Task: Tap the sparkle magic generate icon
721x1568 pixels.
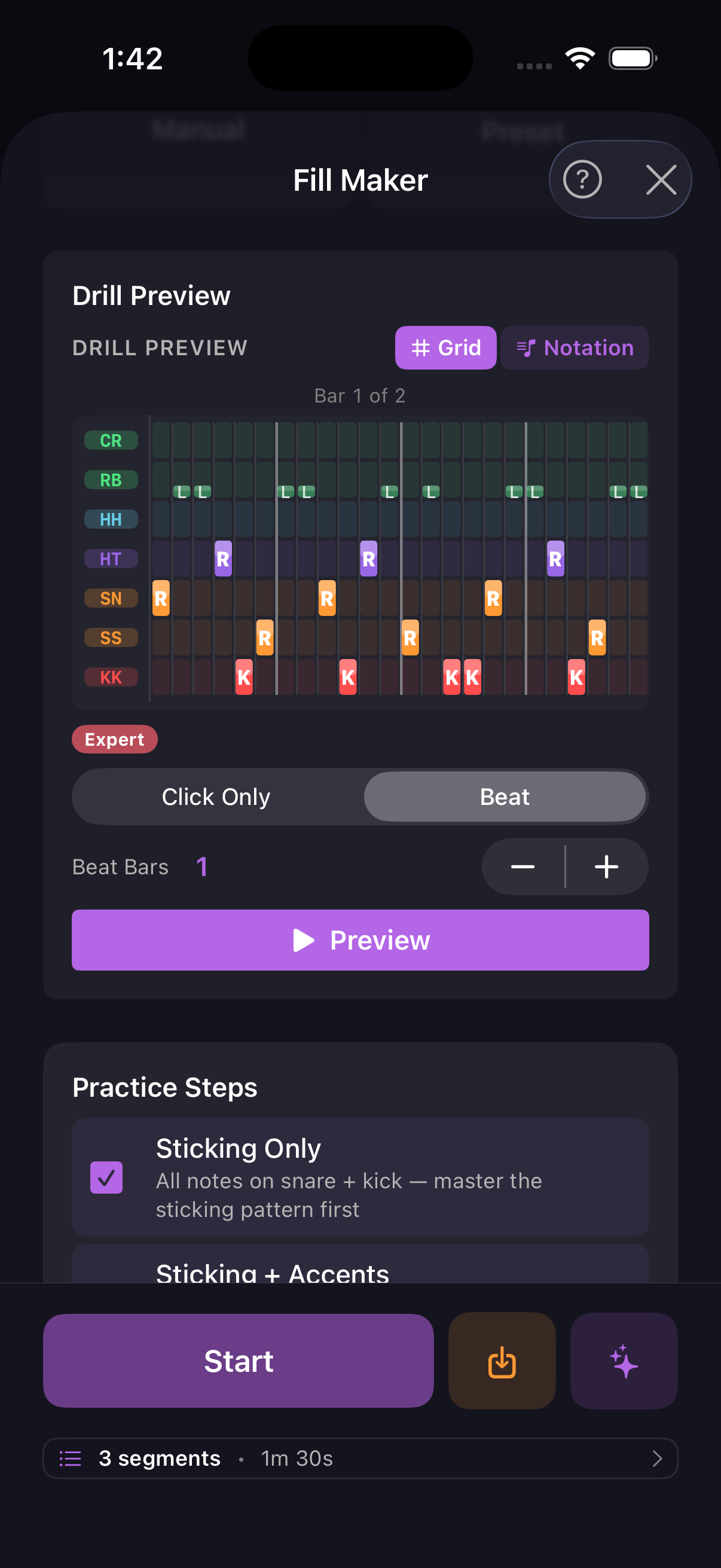Action: (624, 1360)
